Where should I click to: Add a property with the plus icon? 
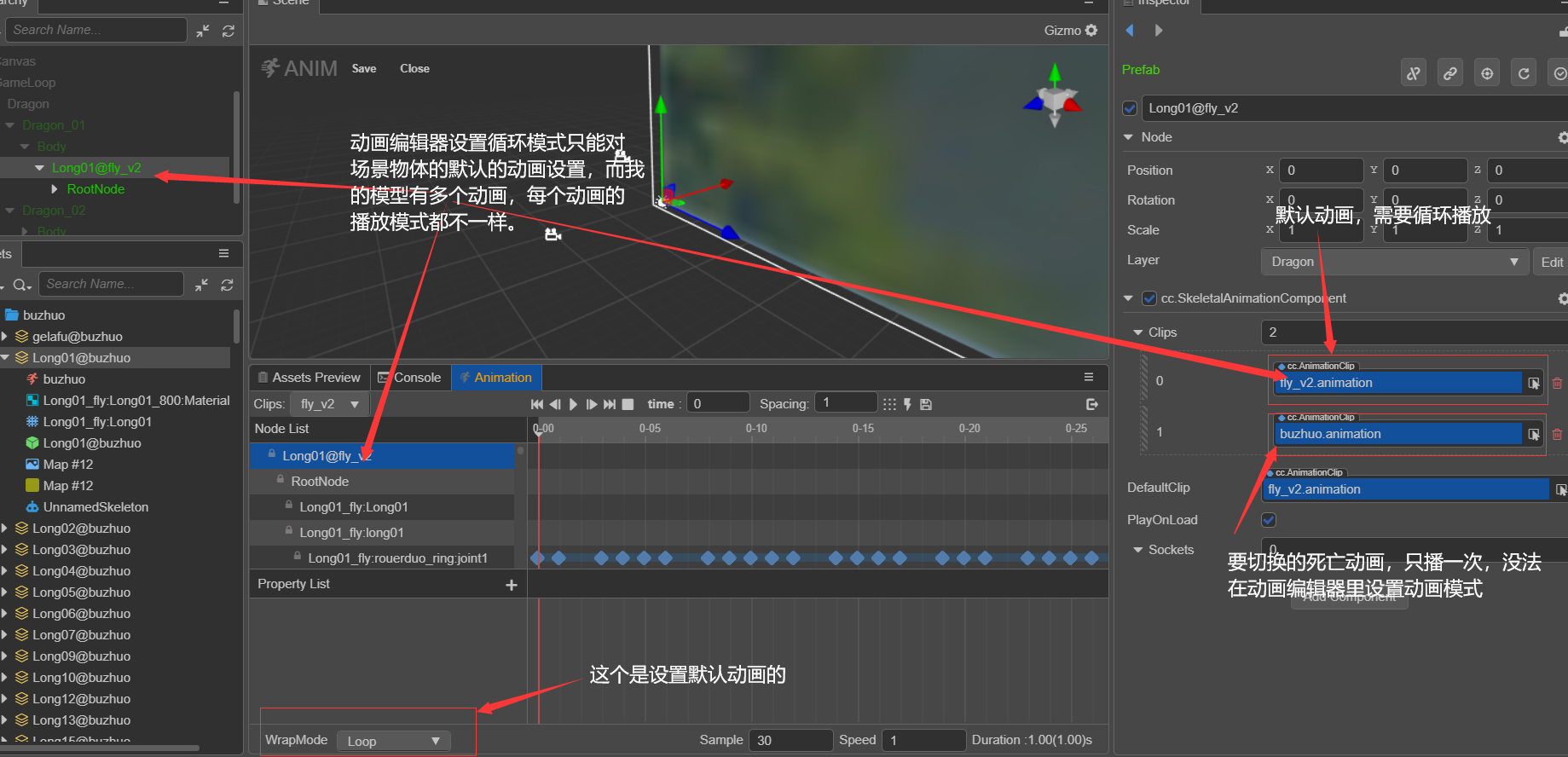click(x=512, y=585)
